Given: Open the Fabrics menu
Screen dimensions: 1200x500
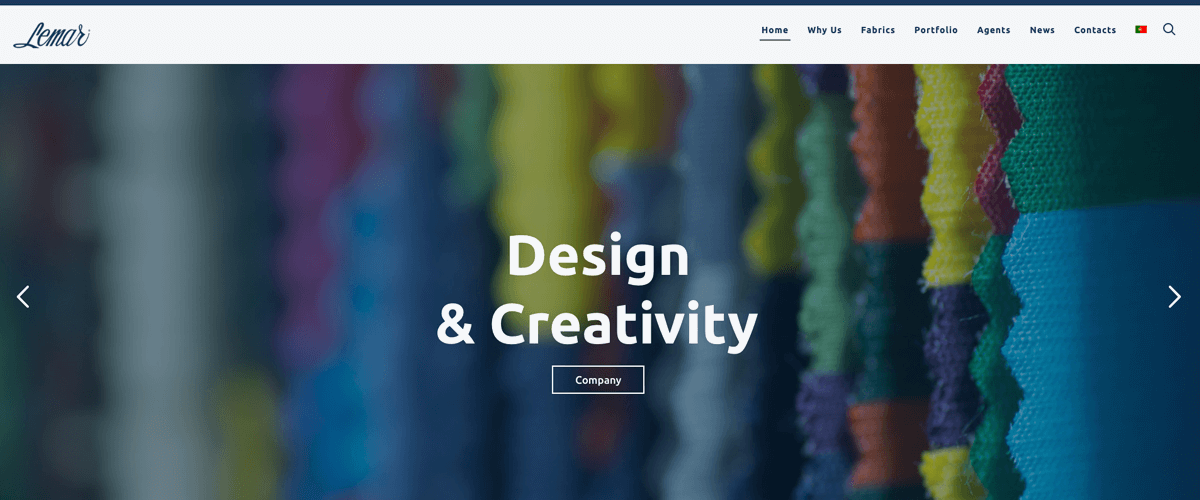Looking at the screenshot, I should [878, 30].
